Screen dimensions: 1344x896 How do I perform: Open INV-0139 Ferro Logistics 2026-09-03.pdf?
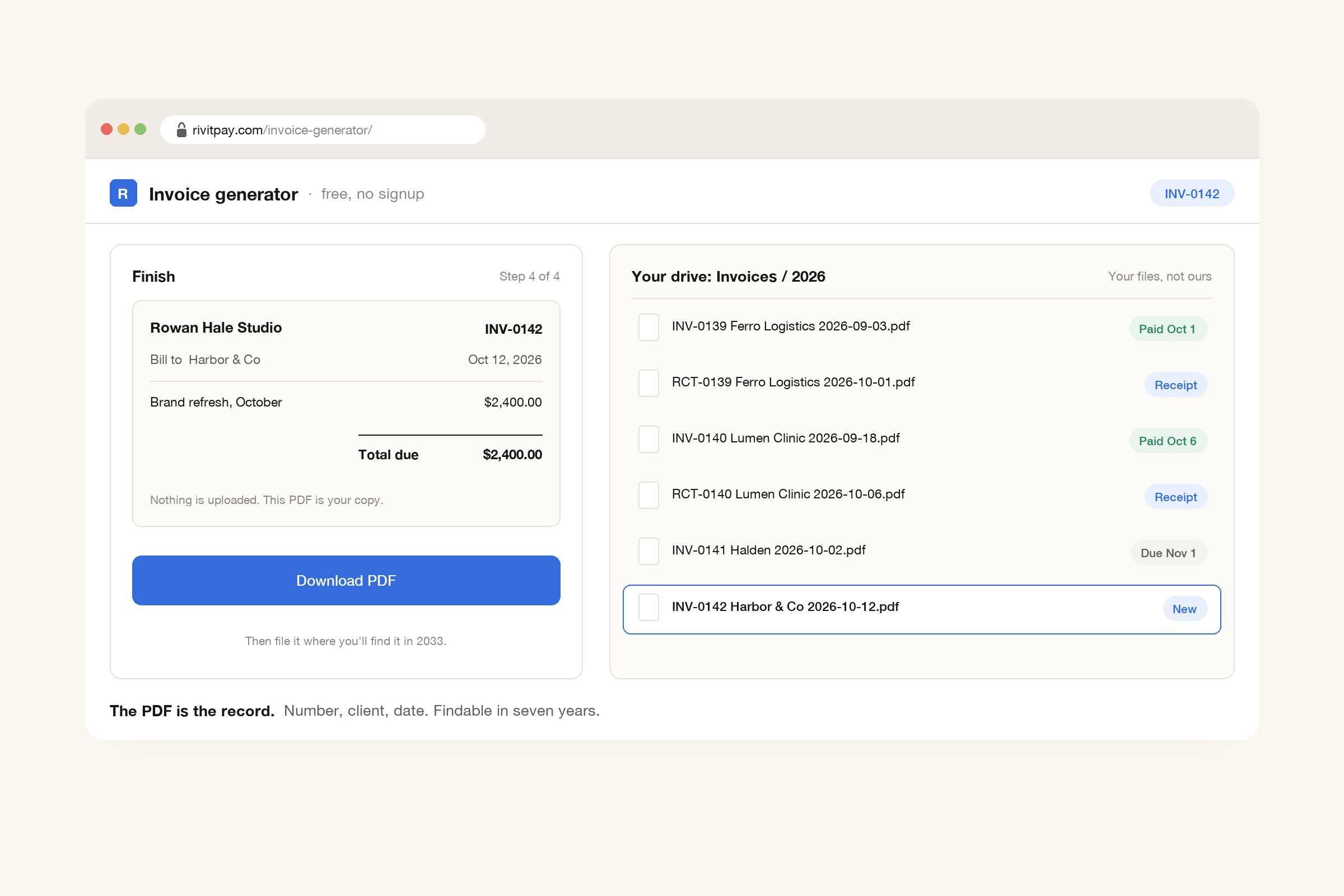coord(790,326)
